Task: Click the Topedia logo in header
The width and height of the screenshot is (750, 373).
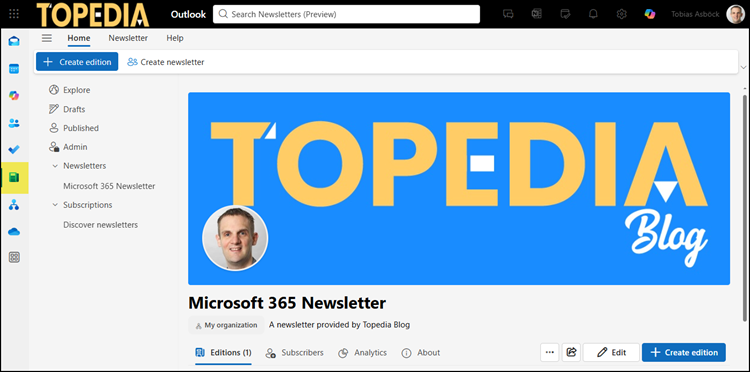Action: [93, 14]
